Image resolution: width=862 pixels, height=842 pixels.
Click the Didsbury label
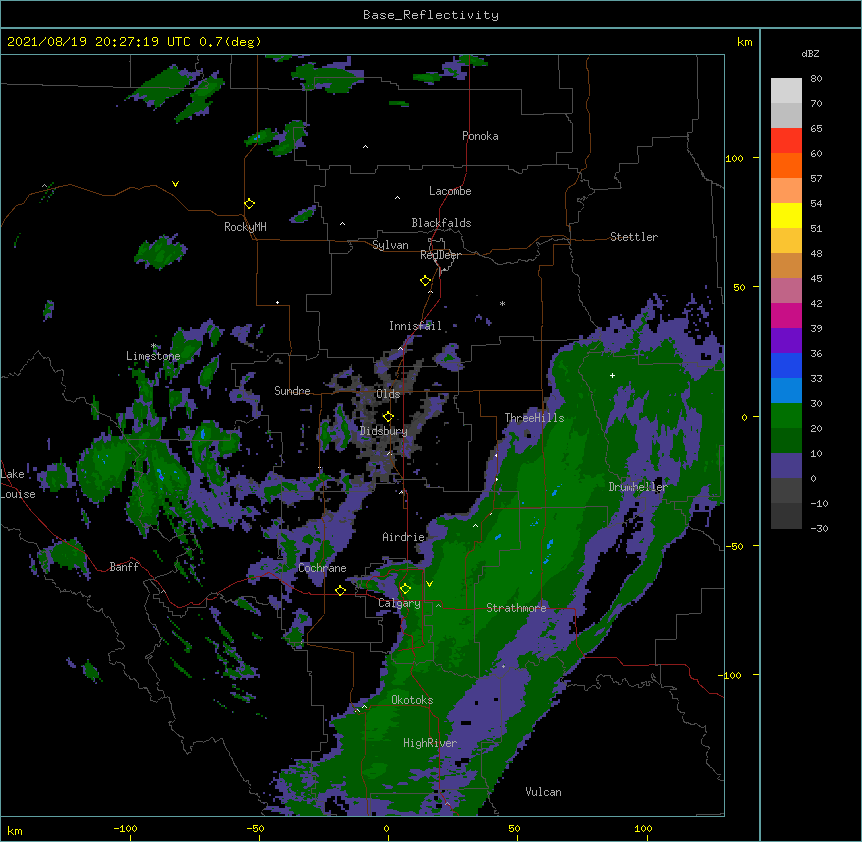[x=384, y=431]
